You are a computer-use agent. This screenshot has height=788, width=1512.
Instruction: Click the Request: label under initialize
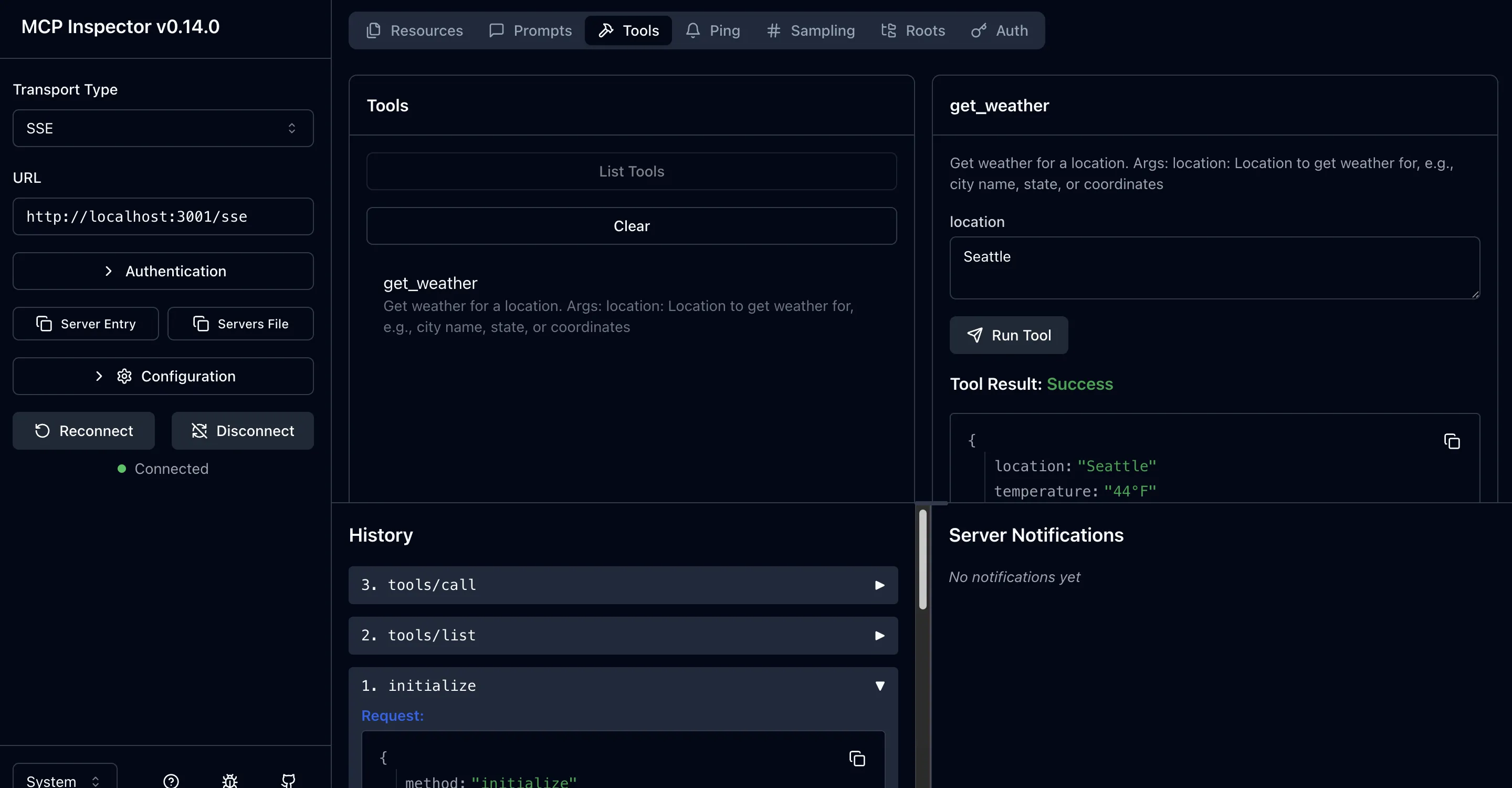[x=392, y=716]
